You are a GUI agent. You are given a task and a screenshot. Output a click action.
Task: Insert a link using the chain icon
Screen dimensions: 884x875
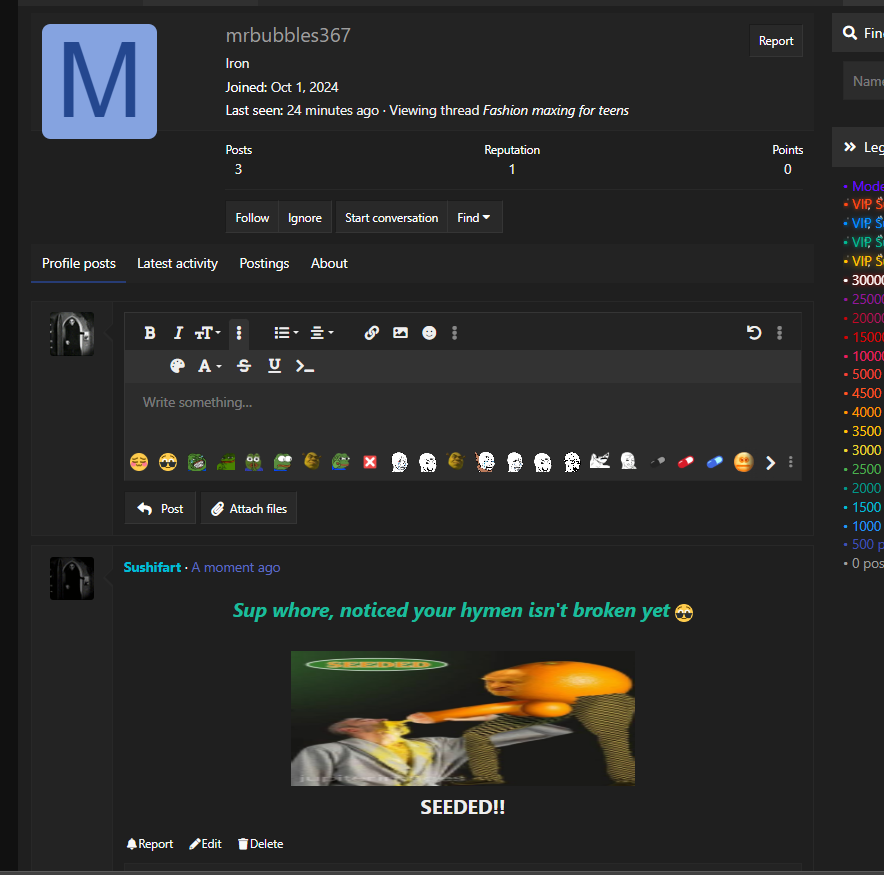click(x=371, y=333)
